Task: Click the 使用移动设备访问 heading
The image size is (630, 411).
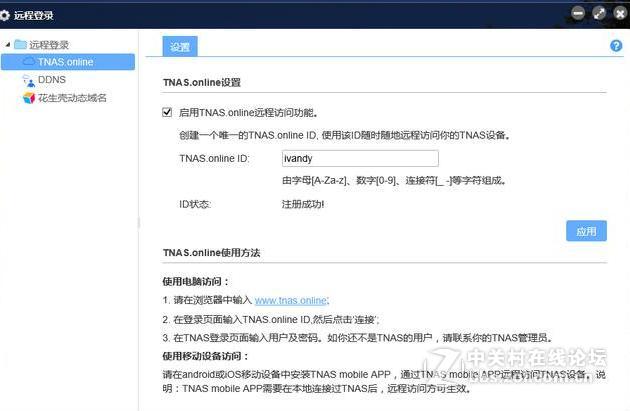Action: point(205,356)
